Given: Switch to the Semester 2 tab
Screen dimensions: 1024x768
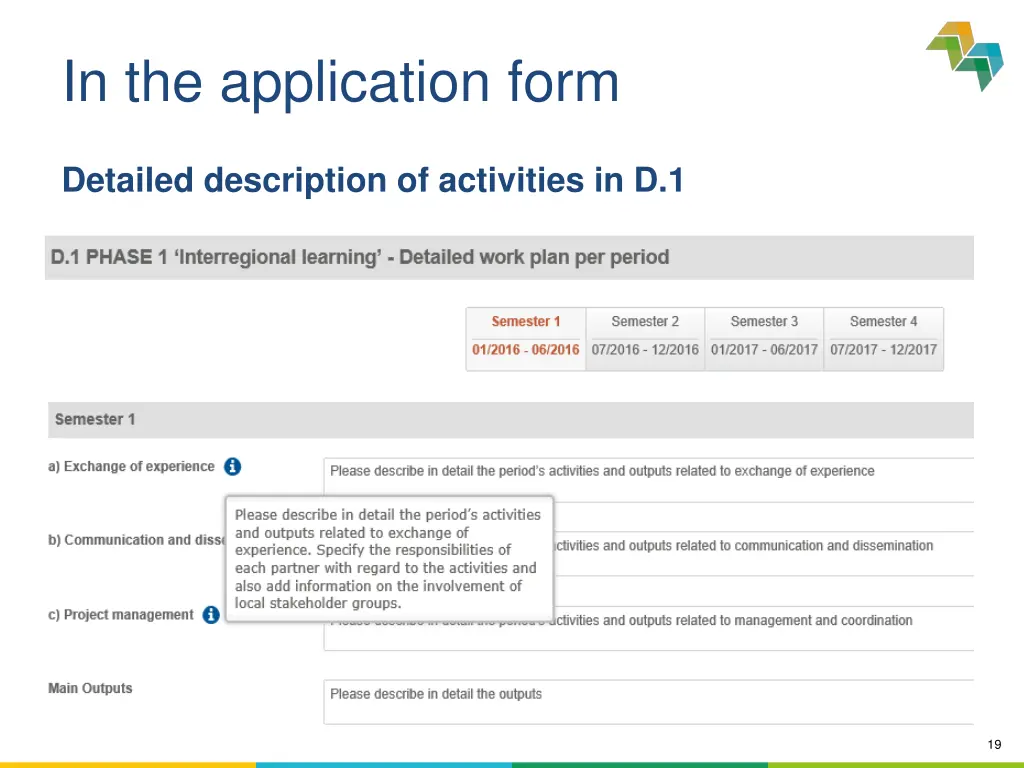Looking at the screenshot, I should tap(645, 339).
